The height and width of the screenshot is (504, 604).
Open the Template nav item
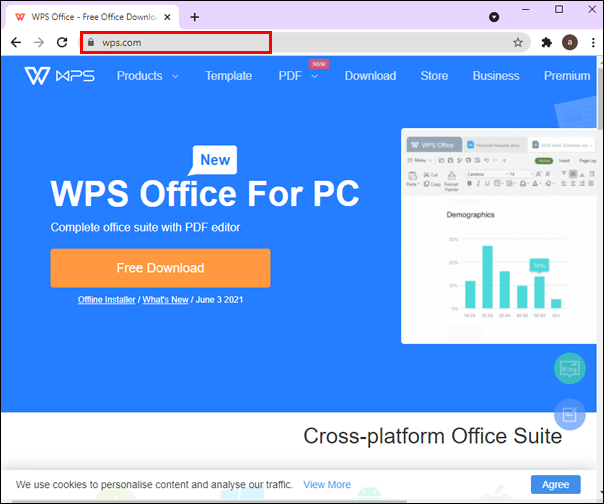228,76
